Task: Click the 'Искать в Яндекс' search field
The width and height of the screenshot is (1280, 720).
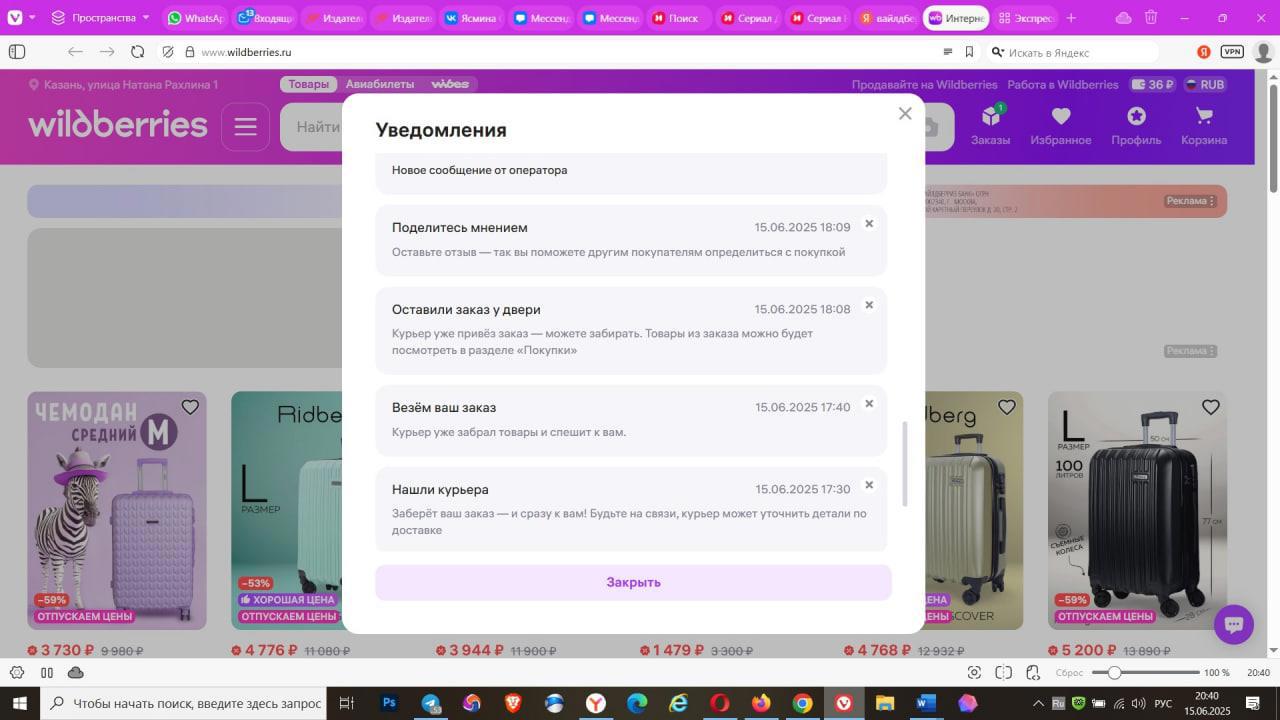Action: click(1075, 52)
